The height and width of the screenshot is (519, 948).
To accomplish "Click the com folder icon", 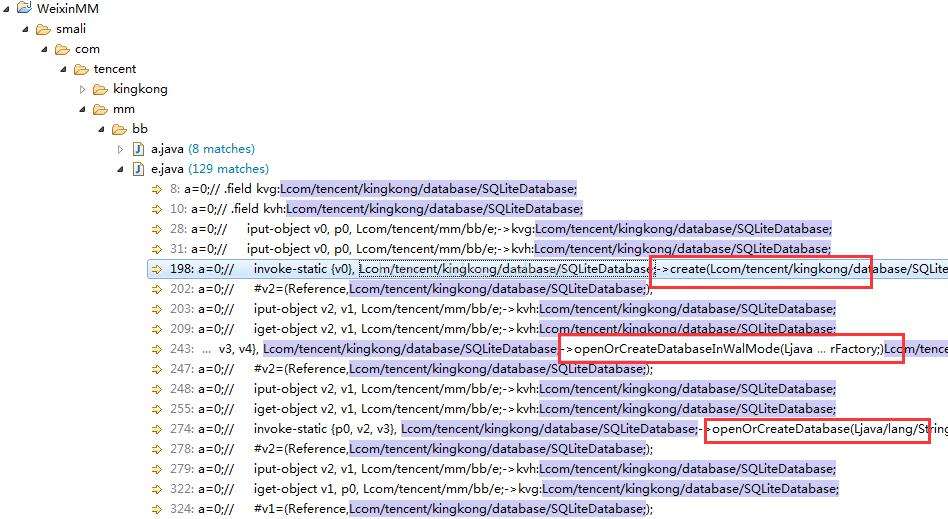I will (62, 49).
